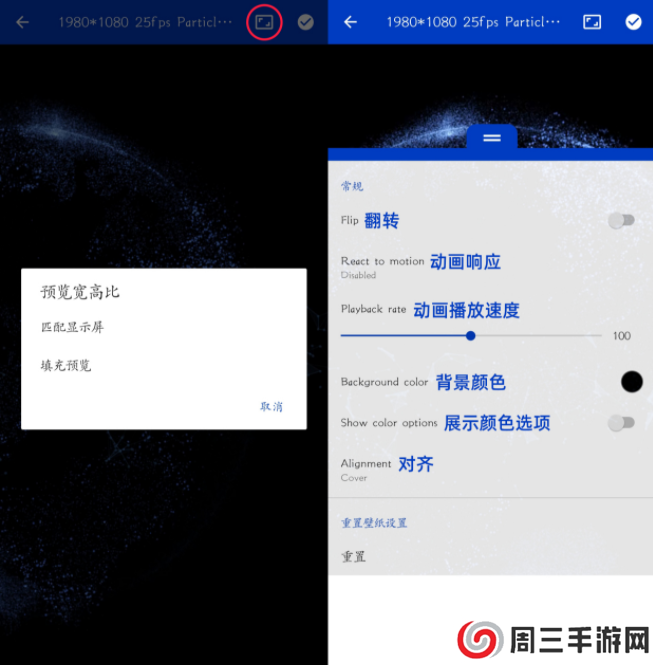
Task: Click the 常规 section header
Action: 352,186
